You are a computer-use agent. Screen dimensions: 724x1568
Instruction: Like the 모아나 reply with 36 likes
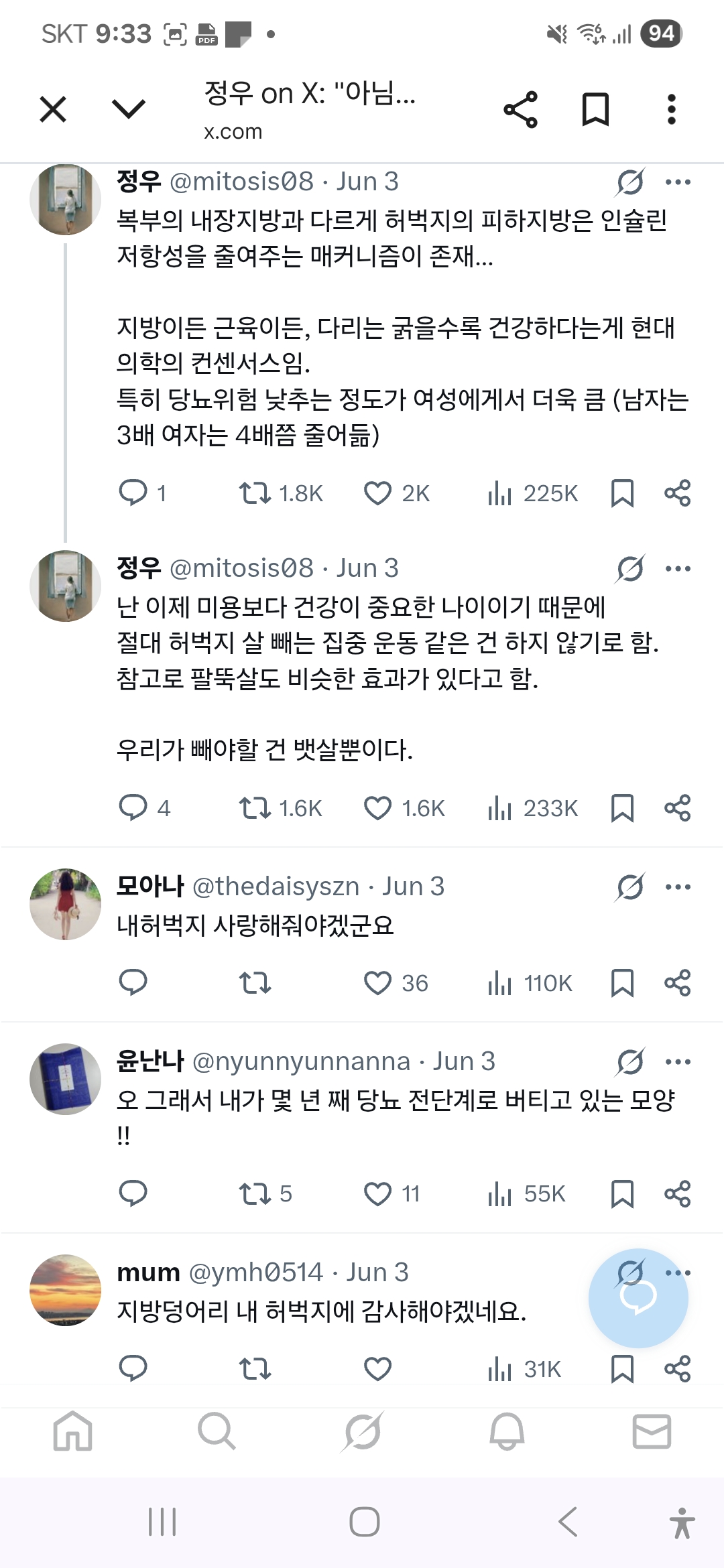pos(377,983)
